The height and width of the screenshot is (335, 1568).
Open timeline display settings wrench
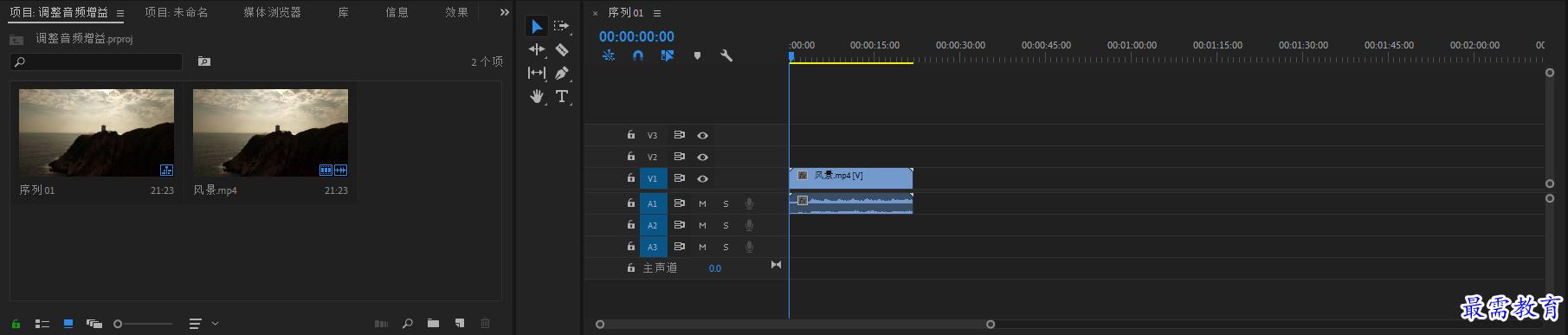(x=726, y=55)
